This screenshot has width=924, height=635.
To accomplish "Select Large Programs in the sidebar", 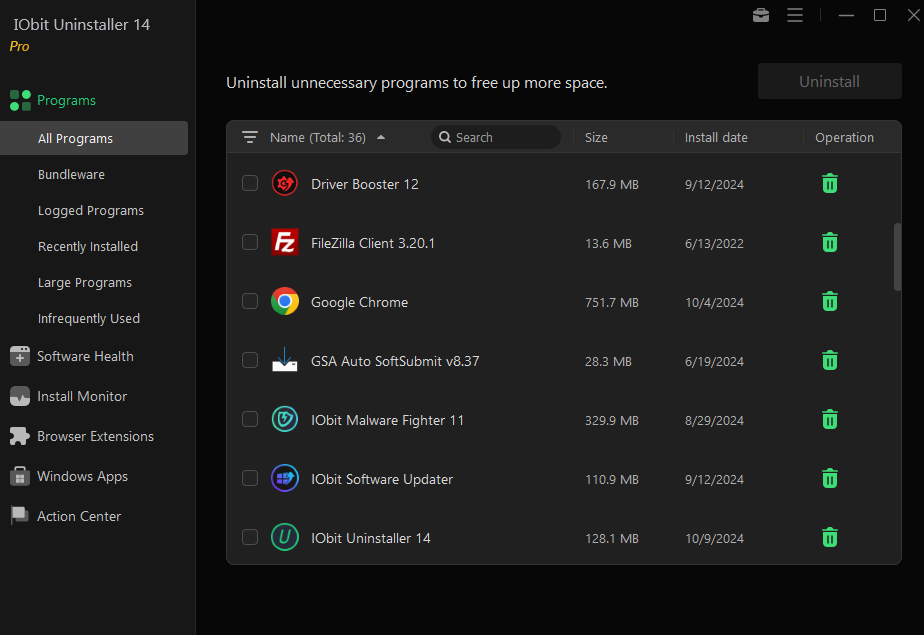I will point(85,283).
